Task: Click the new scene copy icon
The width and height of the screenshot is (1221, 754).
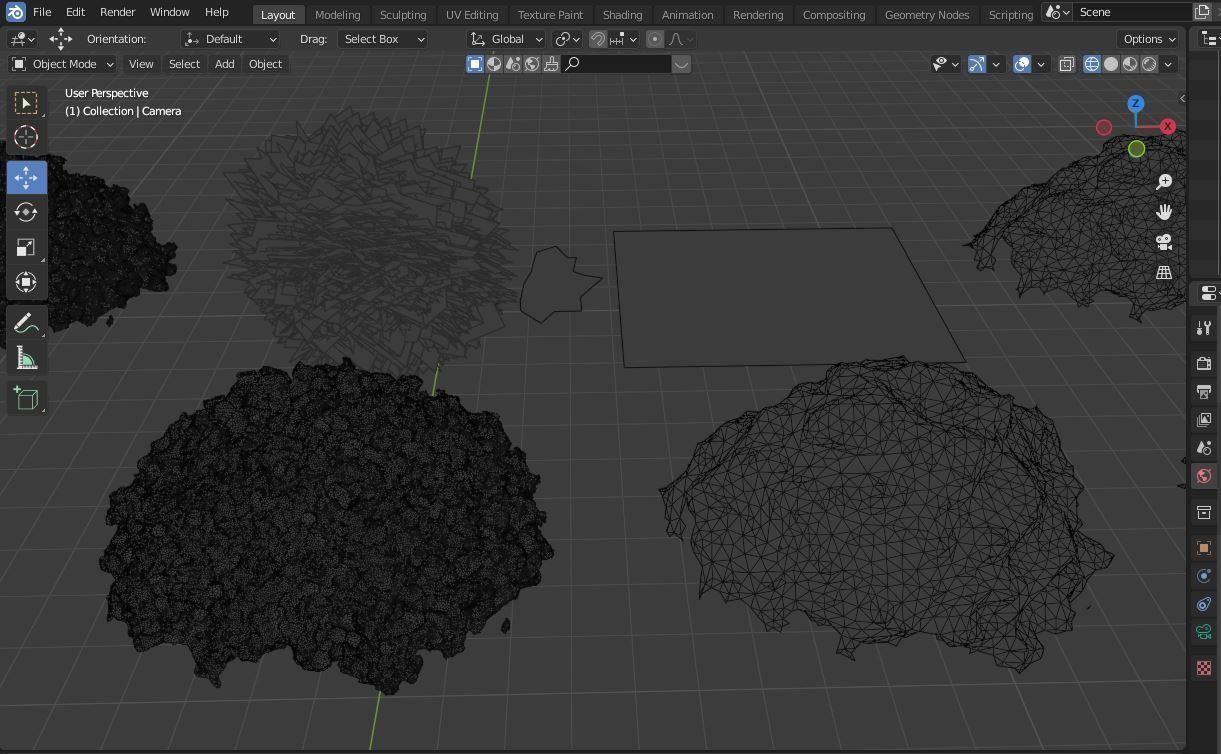Action: pos(1203,12)
